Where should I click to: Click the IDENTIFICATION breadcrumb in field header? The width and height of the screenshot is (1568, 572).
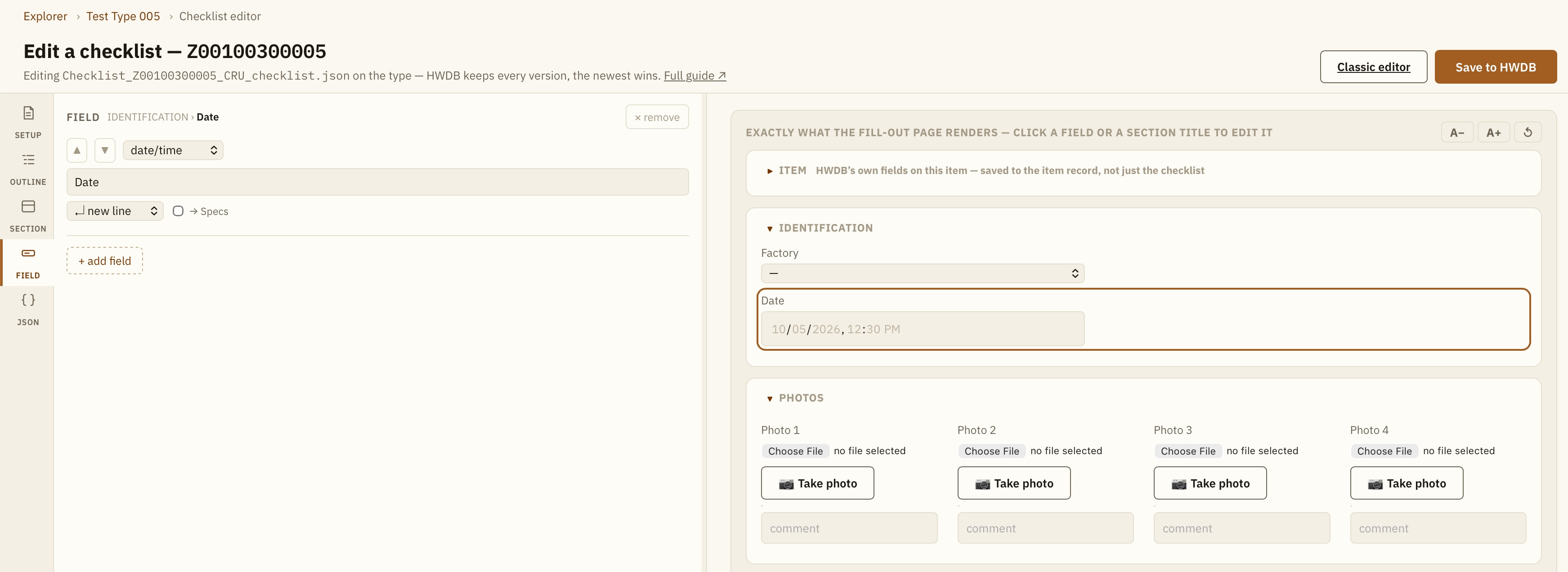(147, 117)
